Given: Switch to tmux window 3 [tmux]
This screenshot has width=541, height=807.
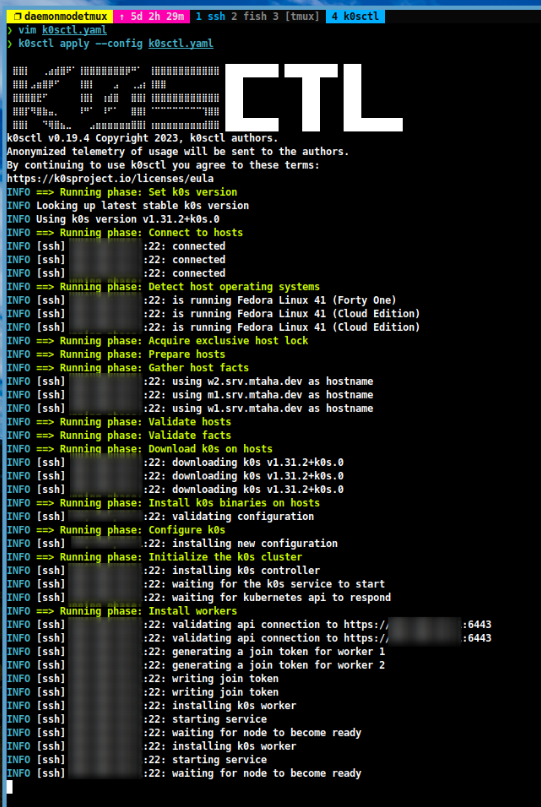Looking at the screenshot, I should (296, 16).
